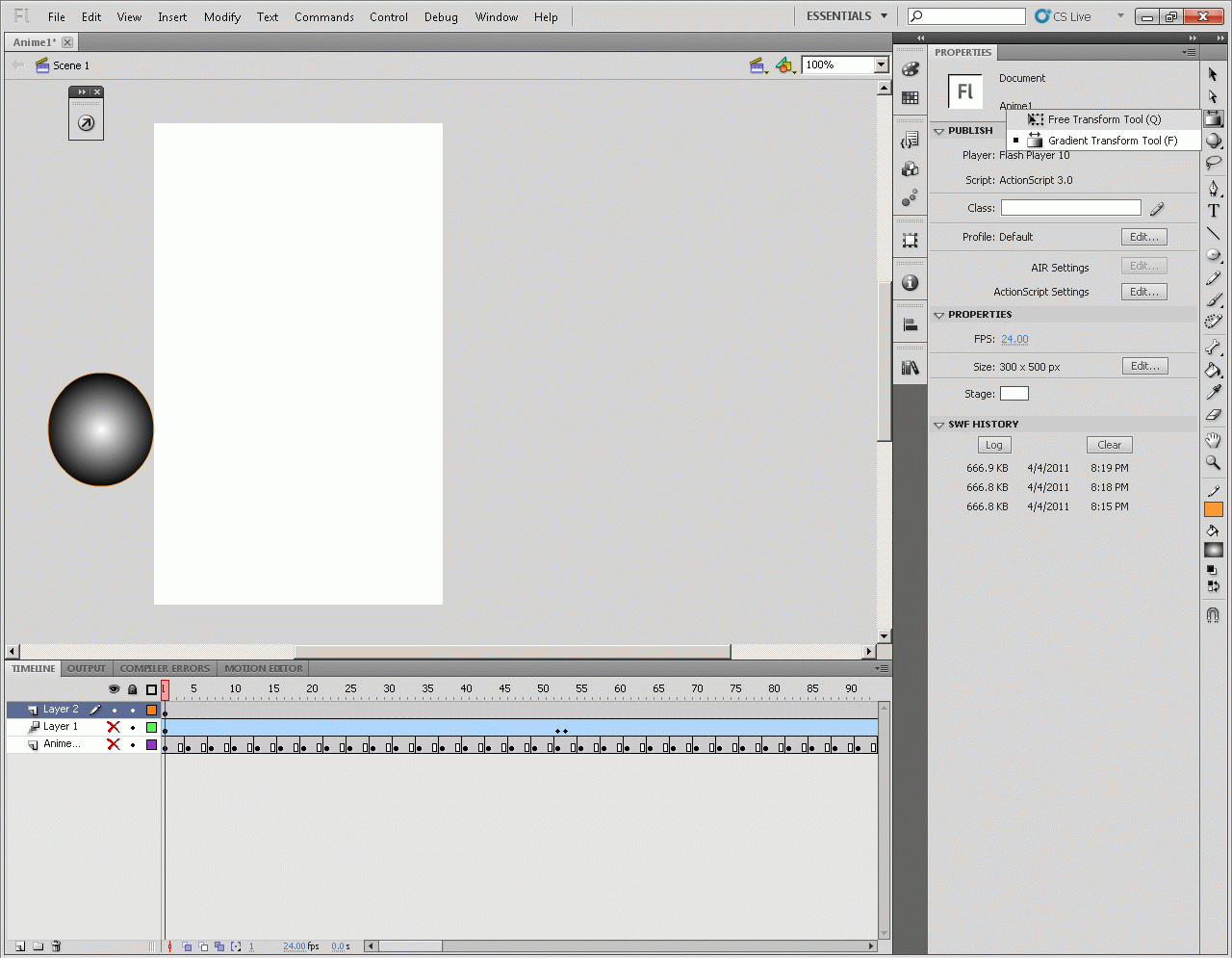Select the Brush tool
The image size is (1232, 958).
tap(1213, 299)
